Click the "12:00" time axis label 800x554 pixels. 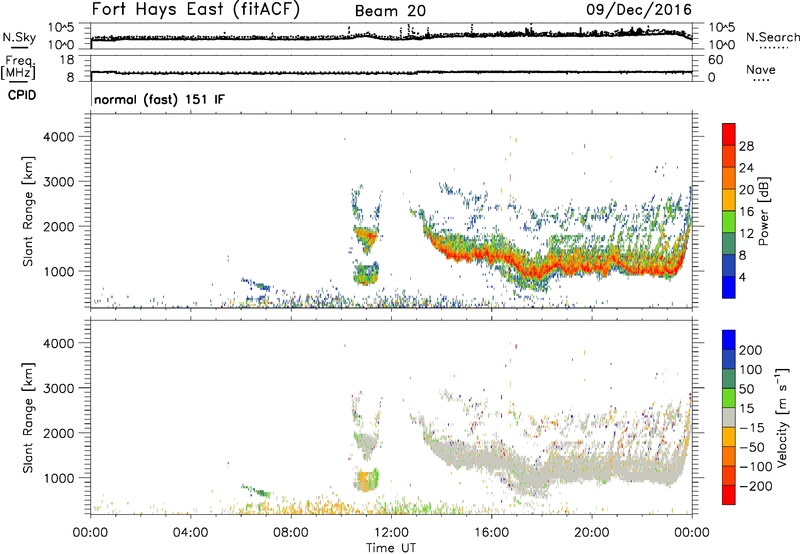click(x=391, y=533)
